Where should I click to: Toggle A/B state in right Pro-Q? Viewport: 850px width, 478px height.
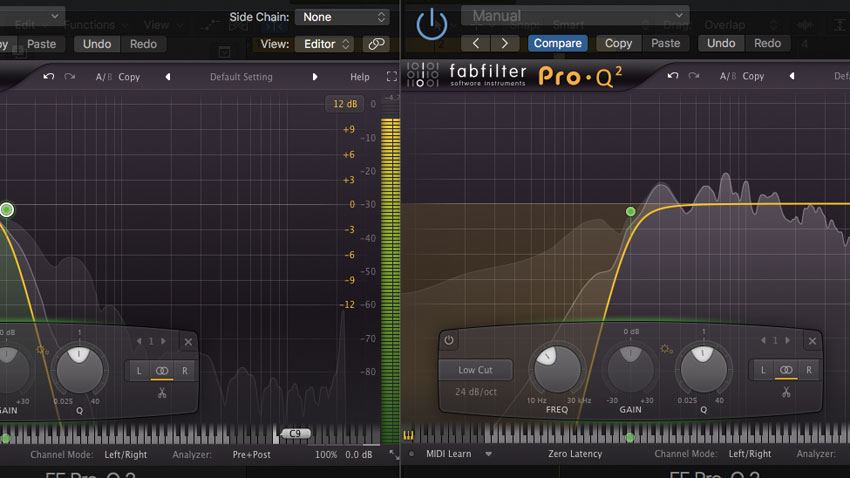coord(727,76)
